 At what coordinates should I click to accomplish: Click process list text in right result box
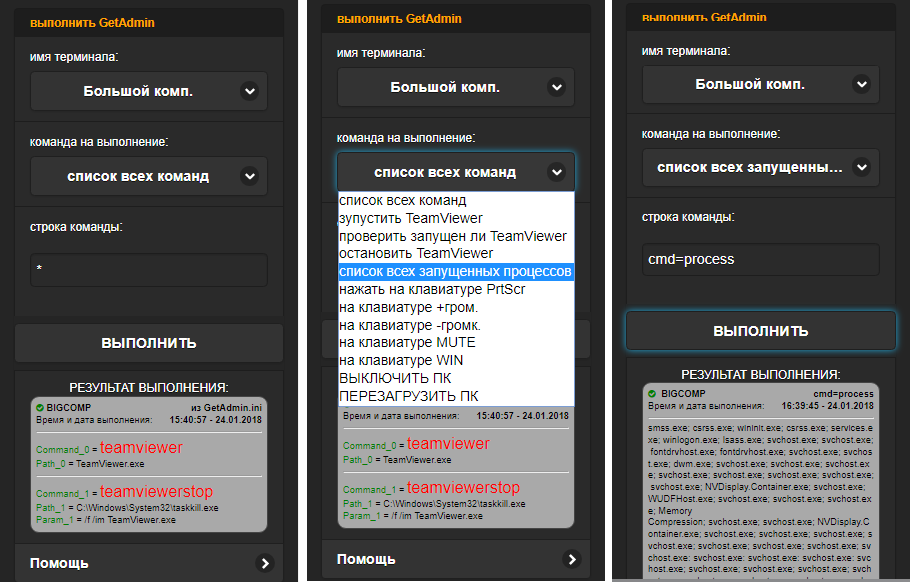click(x=761, y=500)
